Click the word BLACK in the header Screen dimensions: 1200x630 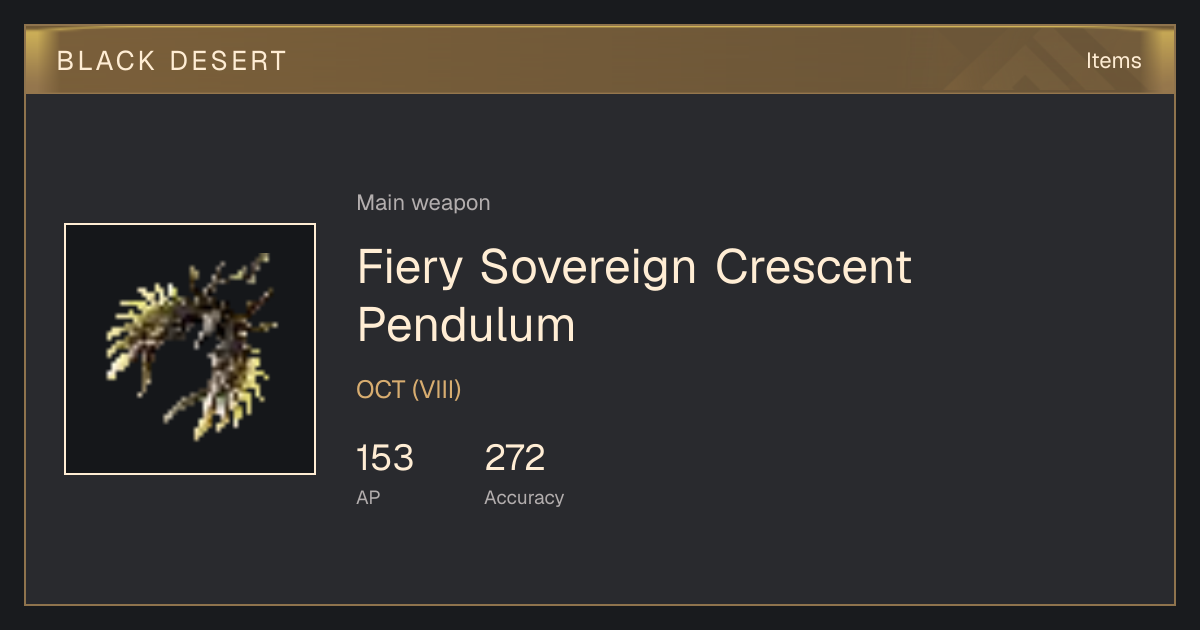pos(100,61)
